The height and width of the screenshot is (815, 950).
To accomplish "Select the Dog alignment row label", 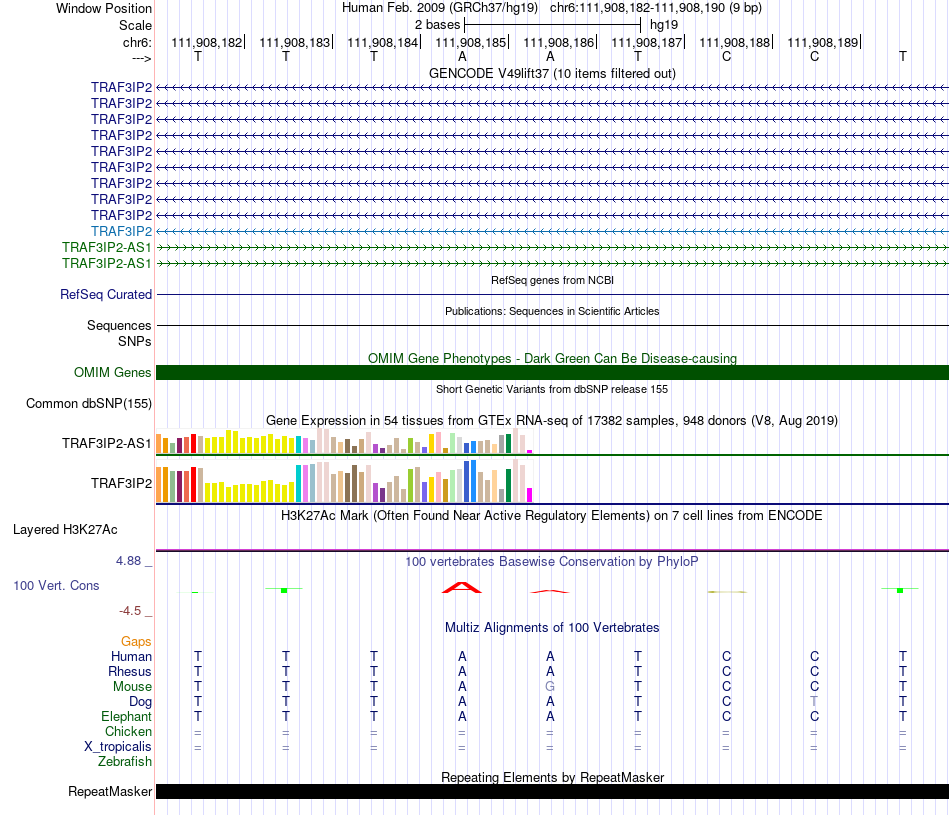I will [x=140, y=702].
